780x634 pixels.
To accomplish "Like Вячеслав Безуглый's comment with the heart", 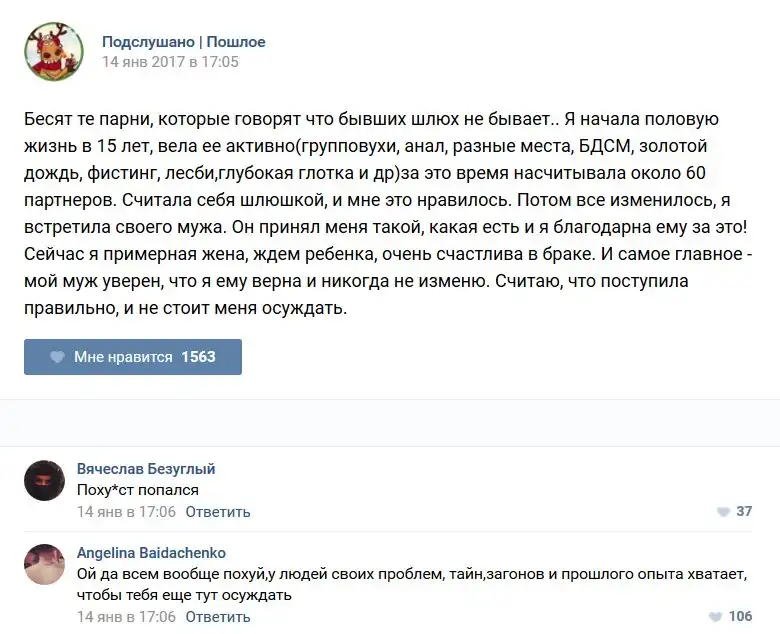I will [723, 512].
